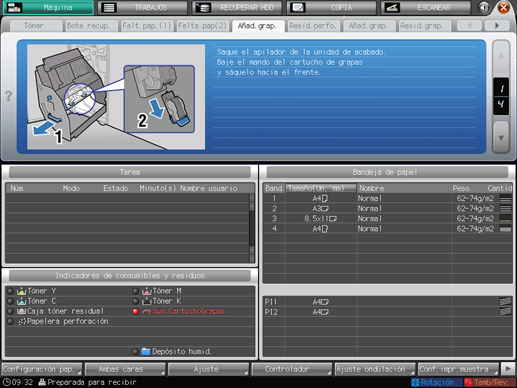Show more tabs with right arrow
Viewport: 517px width, 388px height.
(497, 25)
